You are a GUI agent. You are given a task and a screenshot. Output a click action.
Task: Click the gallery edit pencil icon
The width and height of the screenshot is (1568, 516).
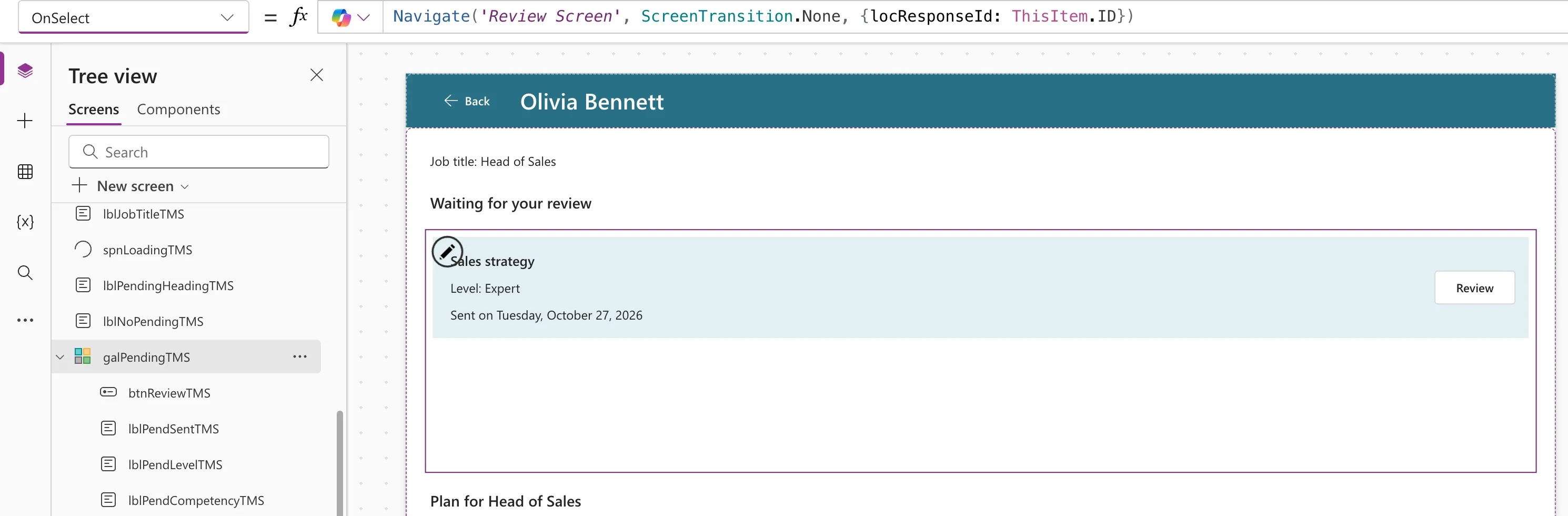(x=447, y=251)
